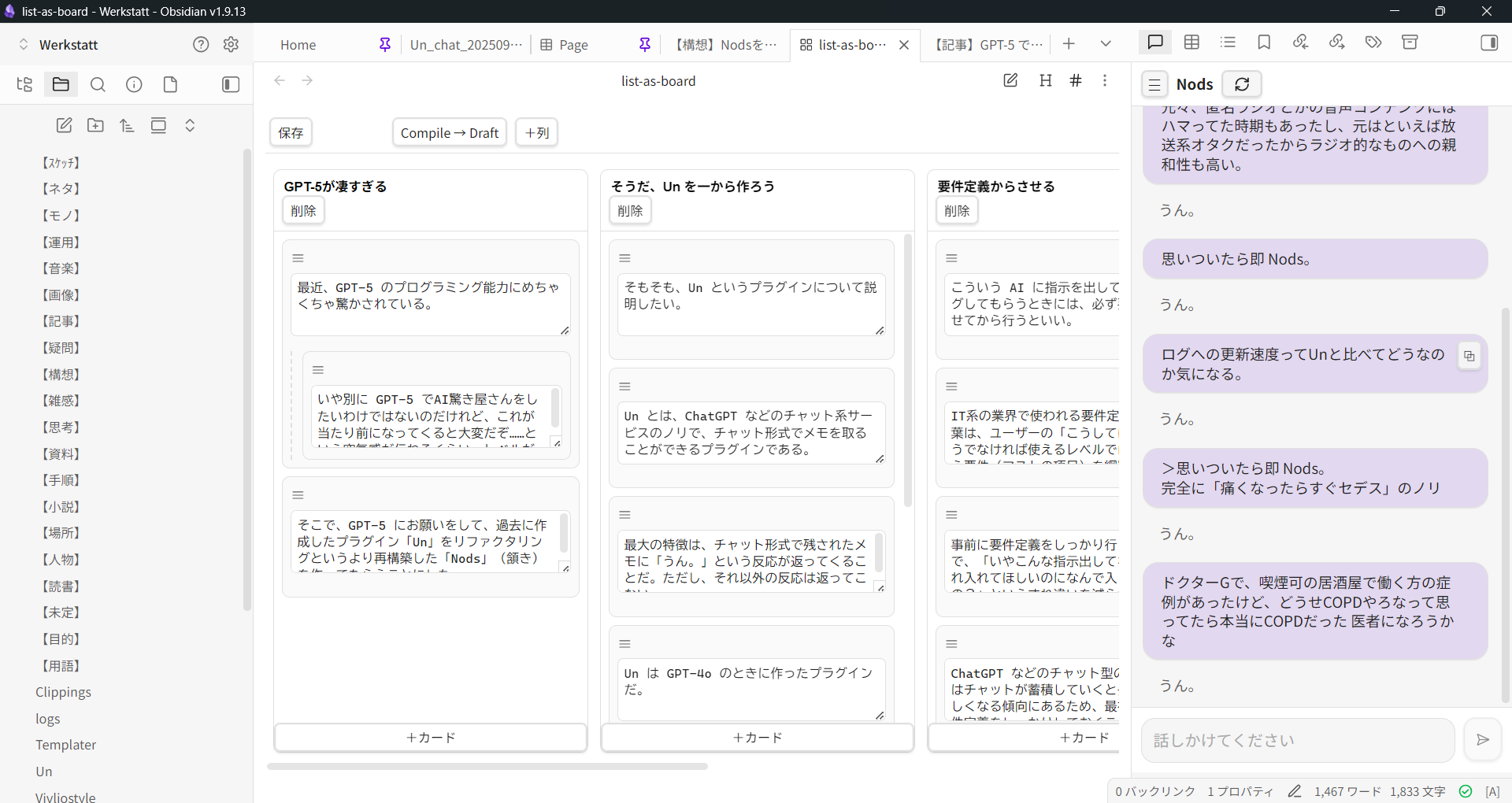Image resolution: width=1512 pixels, height=803 pixels.
Task: Open the search magnifier in left panel
Action: (98, 84)
